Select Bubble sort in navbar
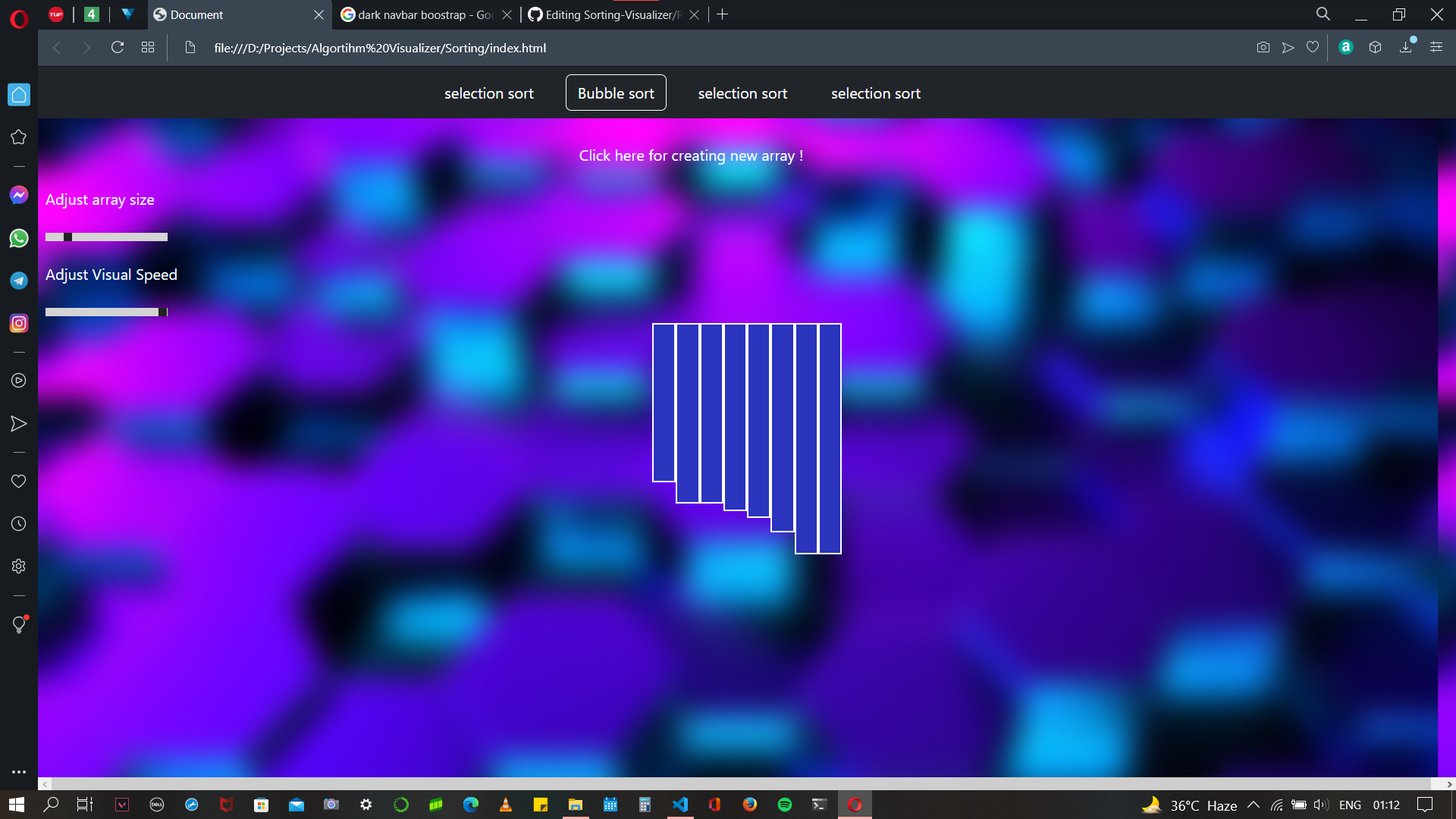 coord(616,93)
